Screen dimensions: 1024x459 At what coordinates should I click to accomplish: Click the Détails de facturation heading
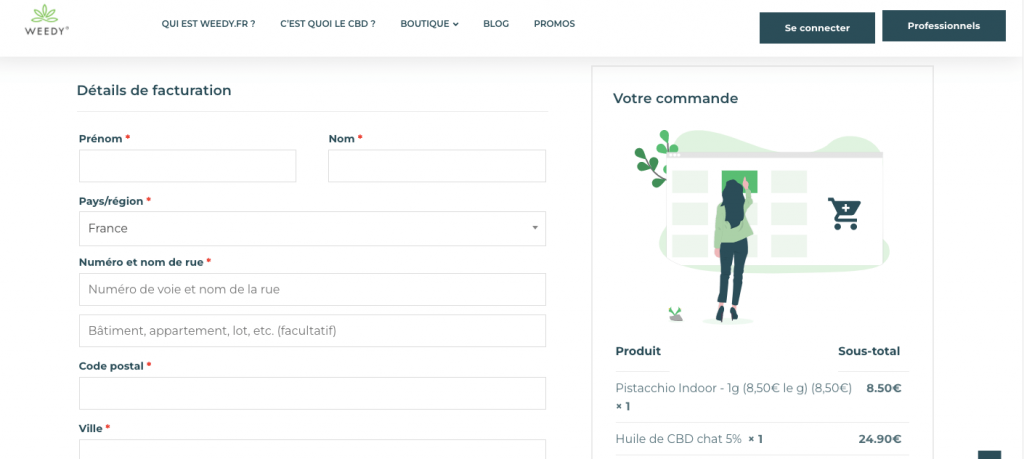click(x=154, y=91)
